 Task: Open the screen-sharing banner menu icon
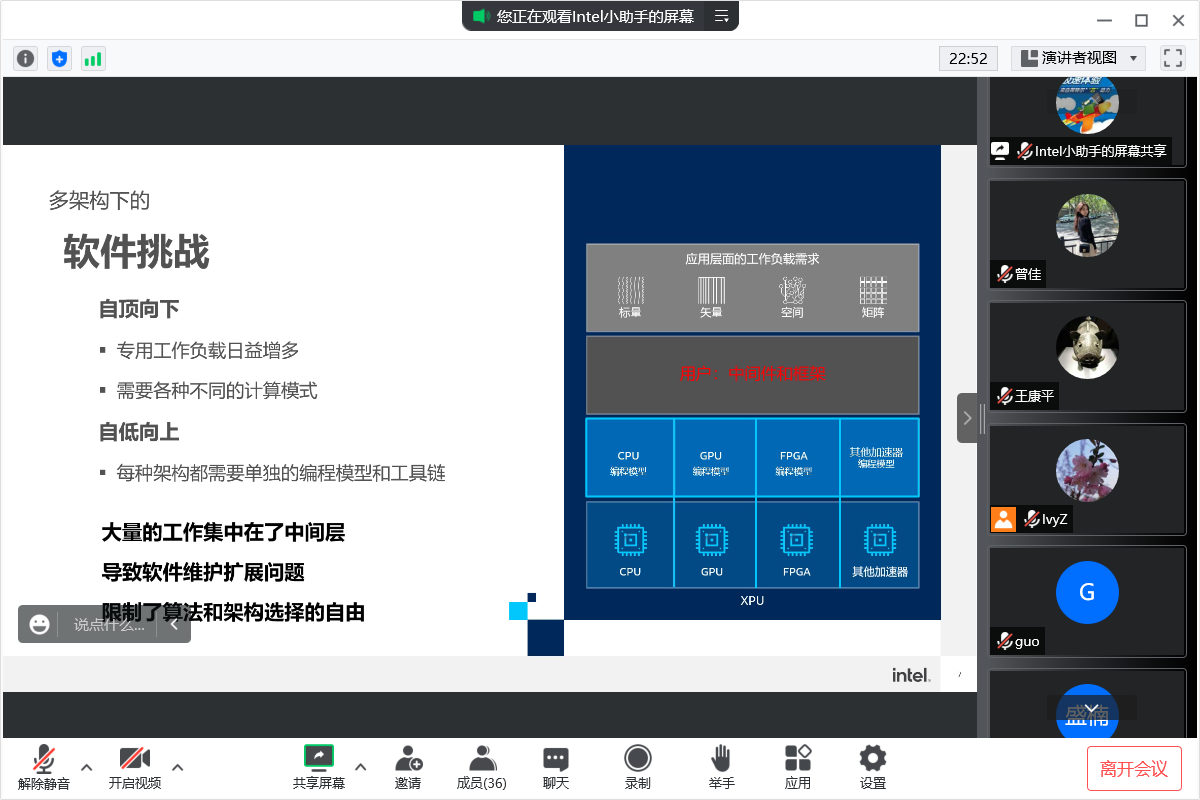click(x=721, y=16)
